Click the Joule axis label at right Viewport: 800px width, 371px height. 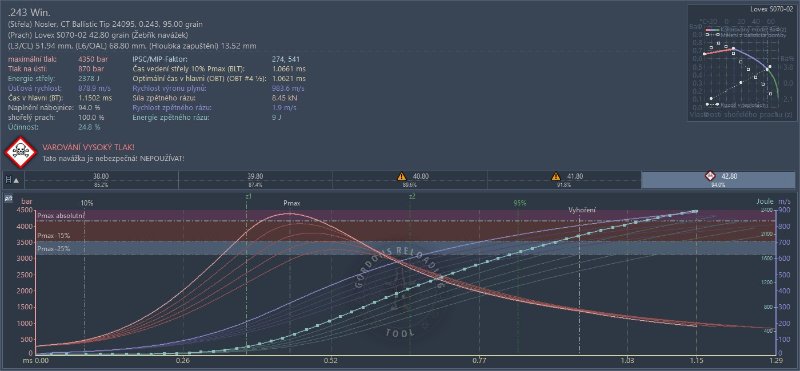coord(765,202)
